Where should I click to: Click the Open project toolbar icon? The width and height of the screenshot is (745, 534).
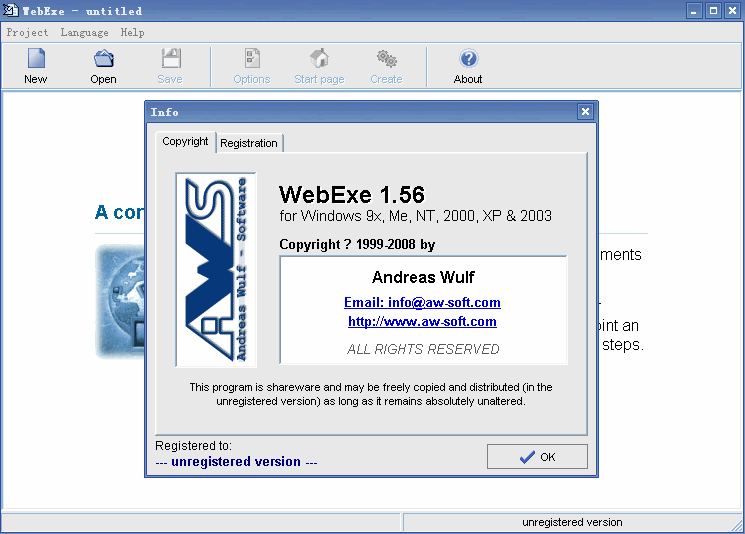pyautogui.click(x=104, y=59)
